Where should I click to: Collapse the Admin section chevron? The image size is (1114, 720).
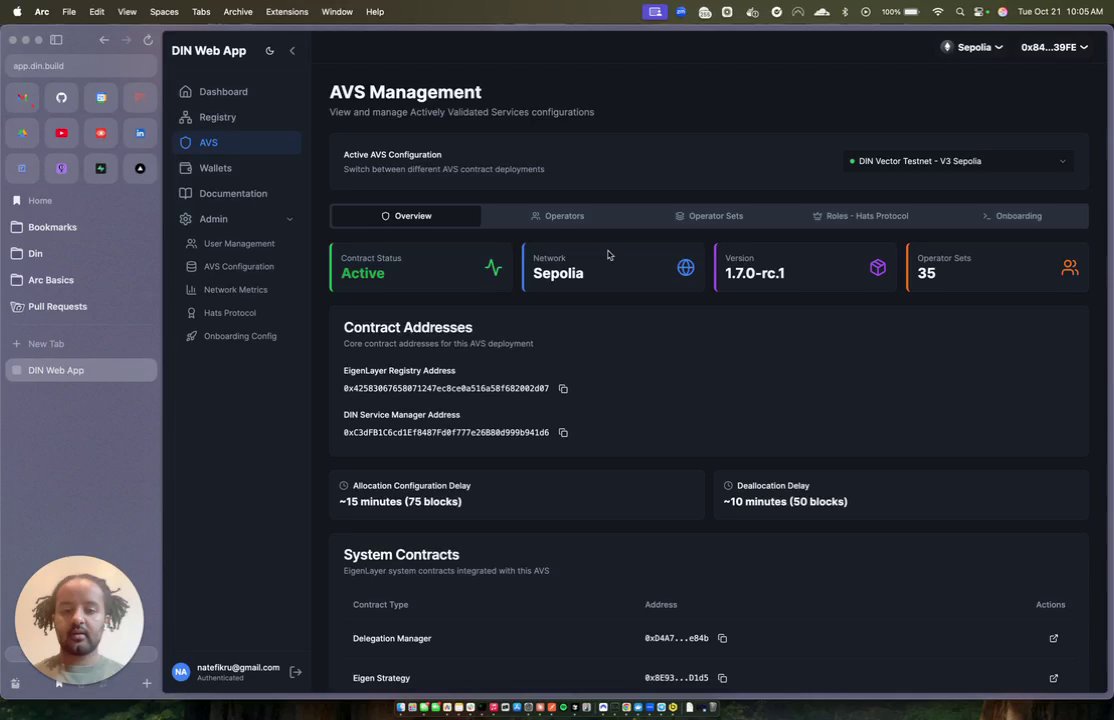click(290, 219)
